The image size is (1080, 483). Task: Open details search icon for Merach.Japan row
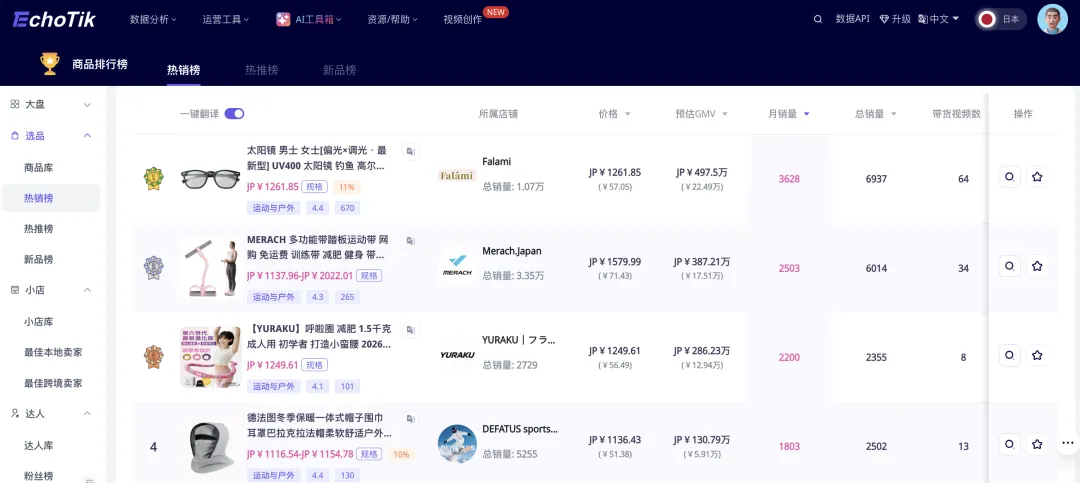(1009, 266)
